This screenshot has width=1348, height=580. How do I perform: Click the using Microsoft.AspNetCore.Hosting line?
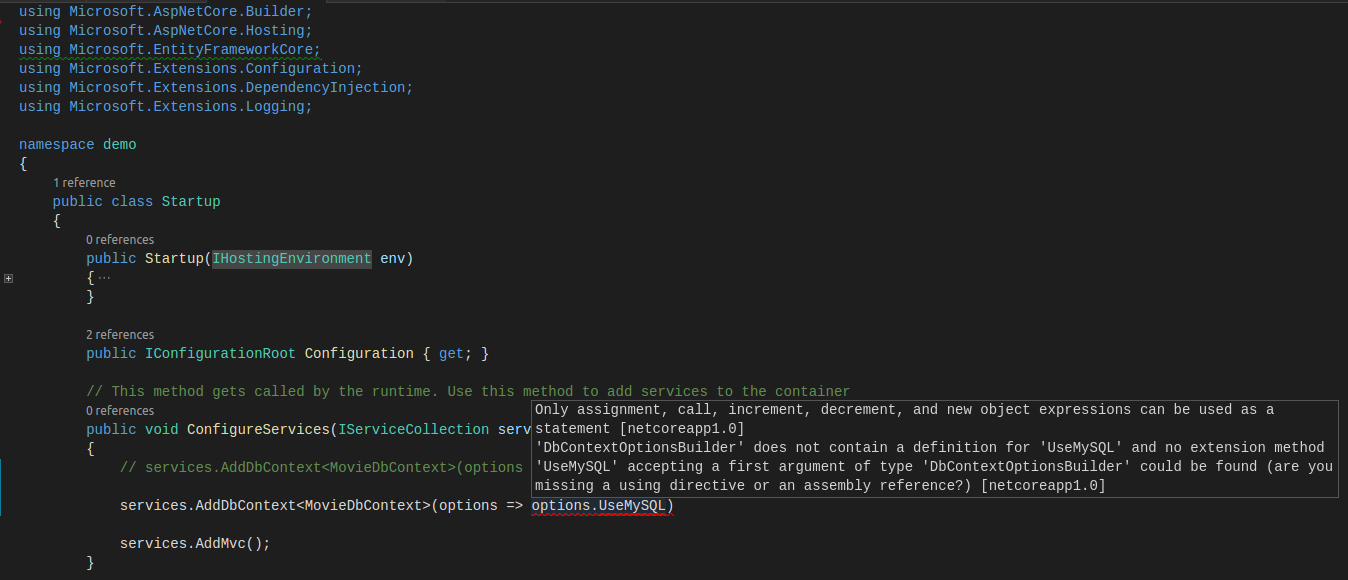[166, 30]
